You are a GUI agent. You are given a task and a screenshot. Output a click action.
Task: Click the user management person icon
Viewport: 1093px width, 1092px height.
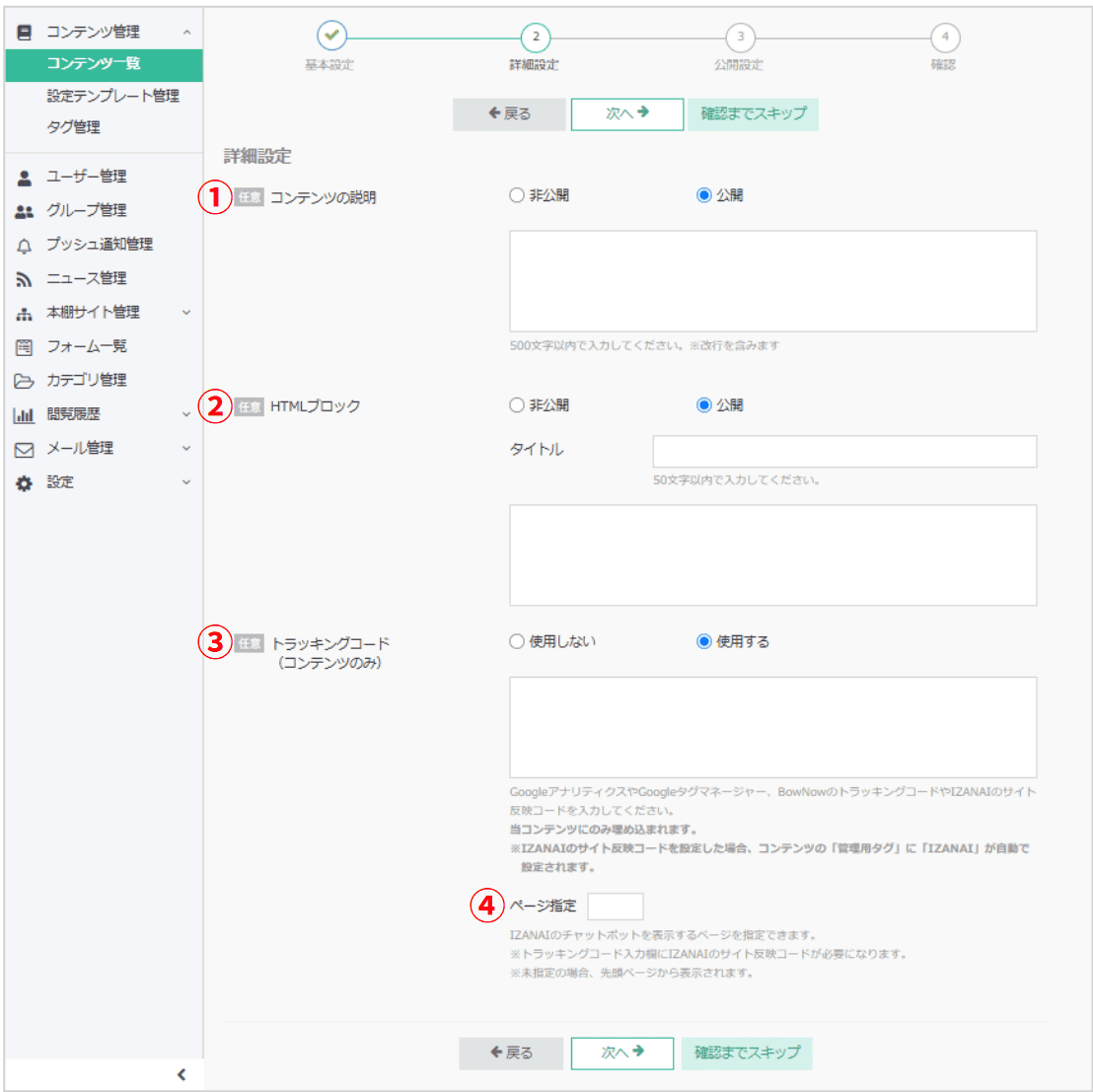pos(25,178)
